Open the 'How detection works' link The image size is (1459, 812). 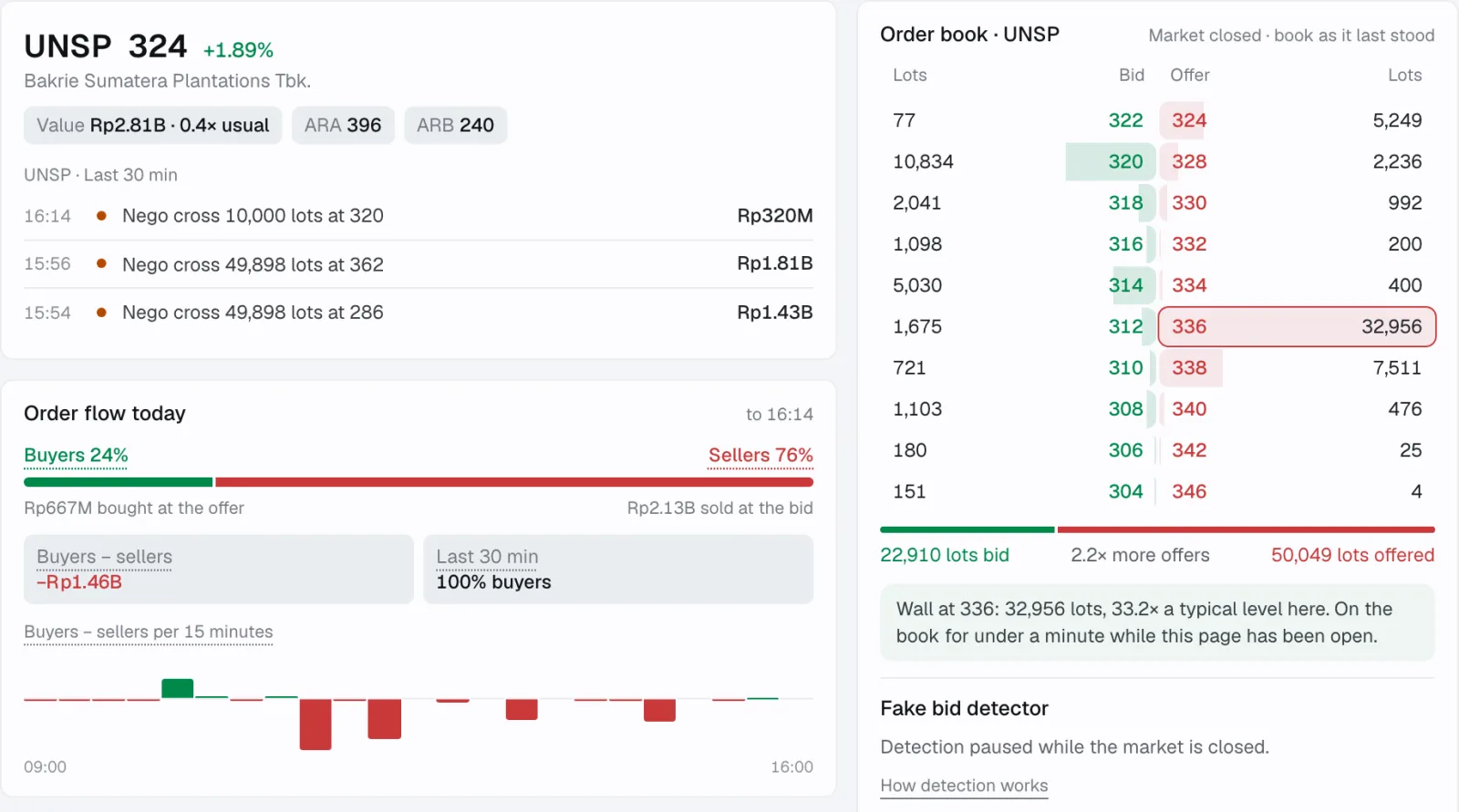pyautogui.click(x=964, y=786)
